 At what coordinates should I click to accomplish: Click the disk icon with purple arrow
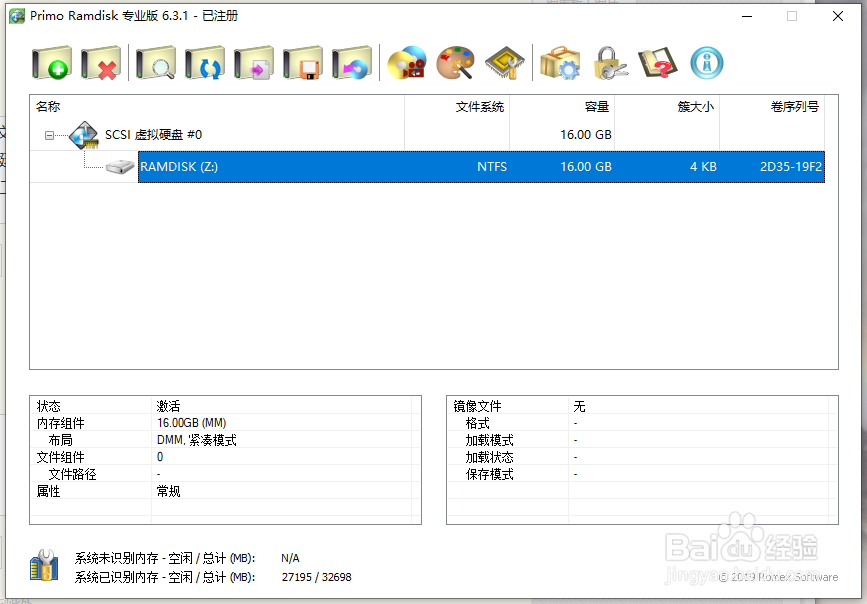click(254, 63)
